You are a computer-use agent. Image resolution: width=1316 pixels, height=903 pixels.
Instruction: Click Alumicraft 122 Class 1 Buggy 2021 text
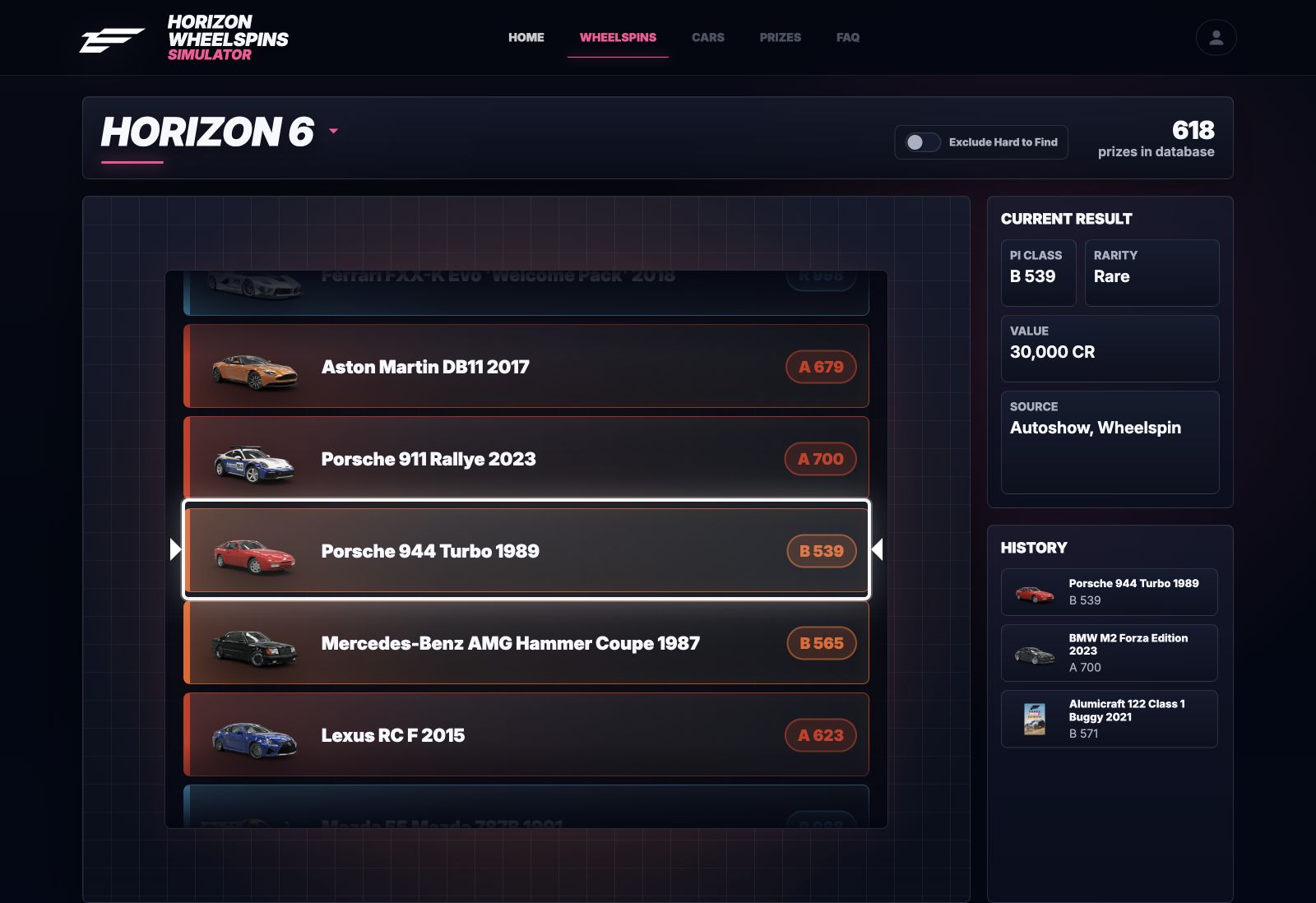pyautogui.click(x=1127, y=710)
